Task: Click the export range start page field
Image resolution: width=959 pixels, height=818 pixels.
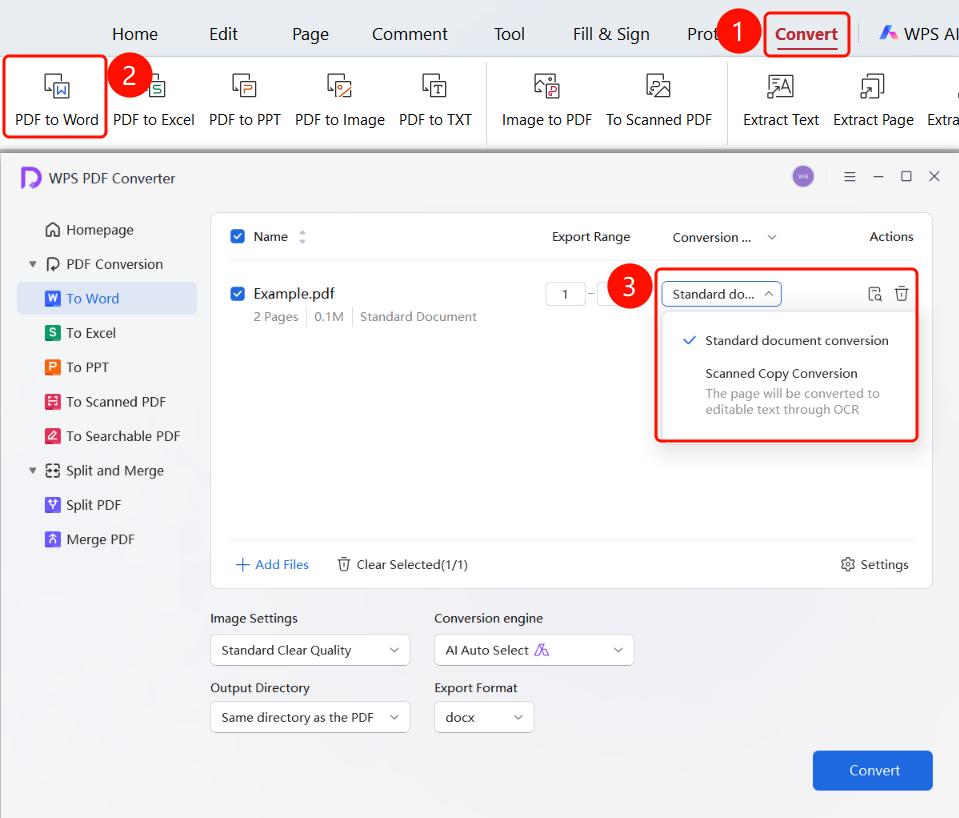Action: (565, 294)
